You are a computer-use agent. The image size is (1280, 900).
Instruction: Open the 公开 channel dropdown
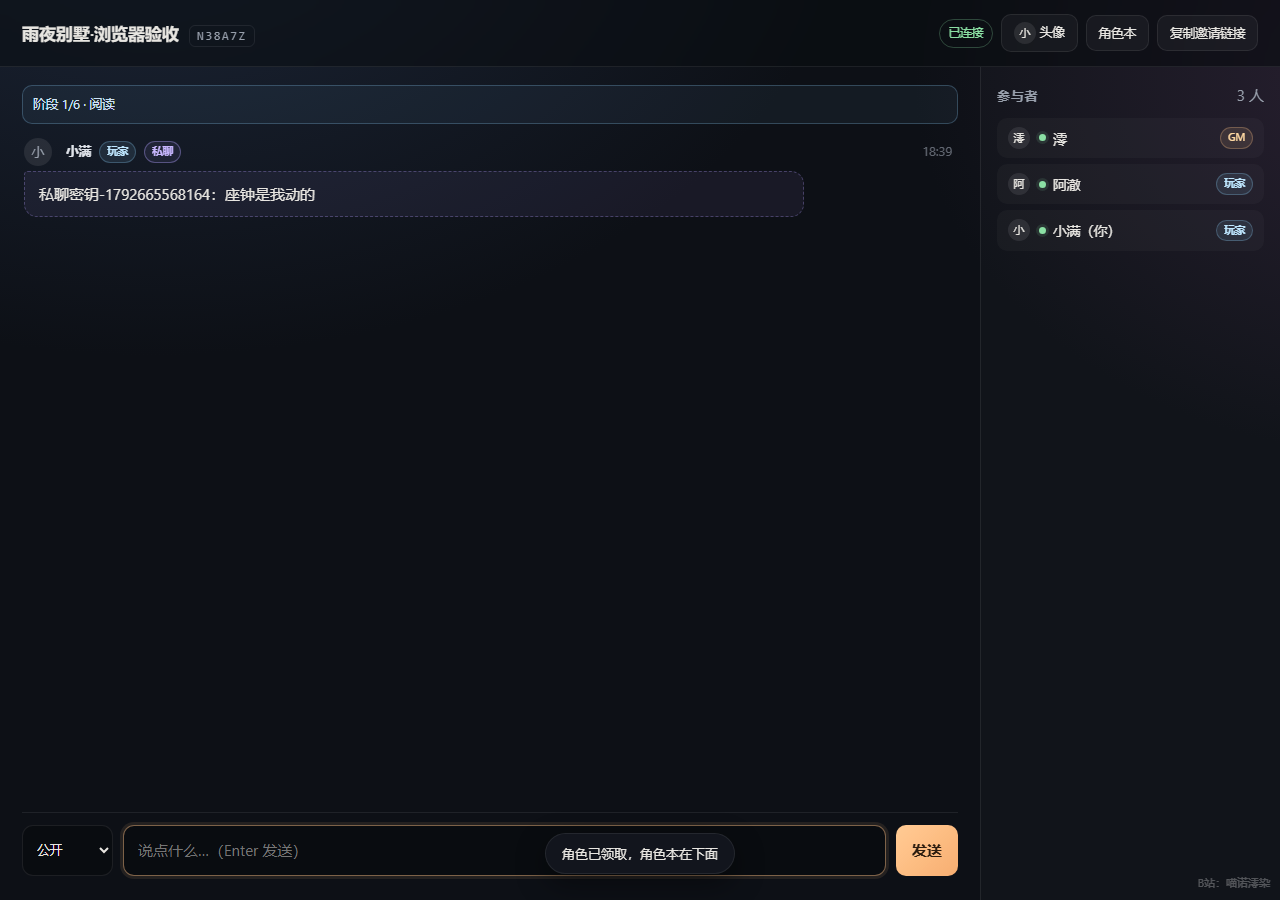click(x=67, y=850)
